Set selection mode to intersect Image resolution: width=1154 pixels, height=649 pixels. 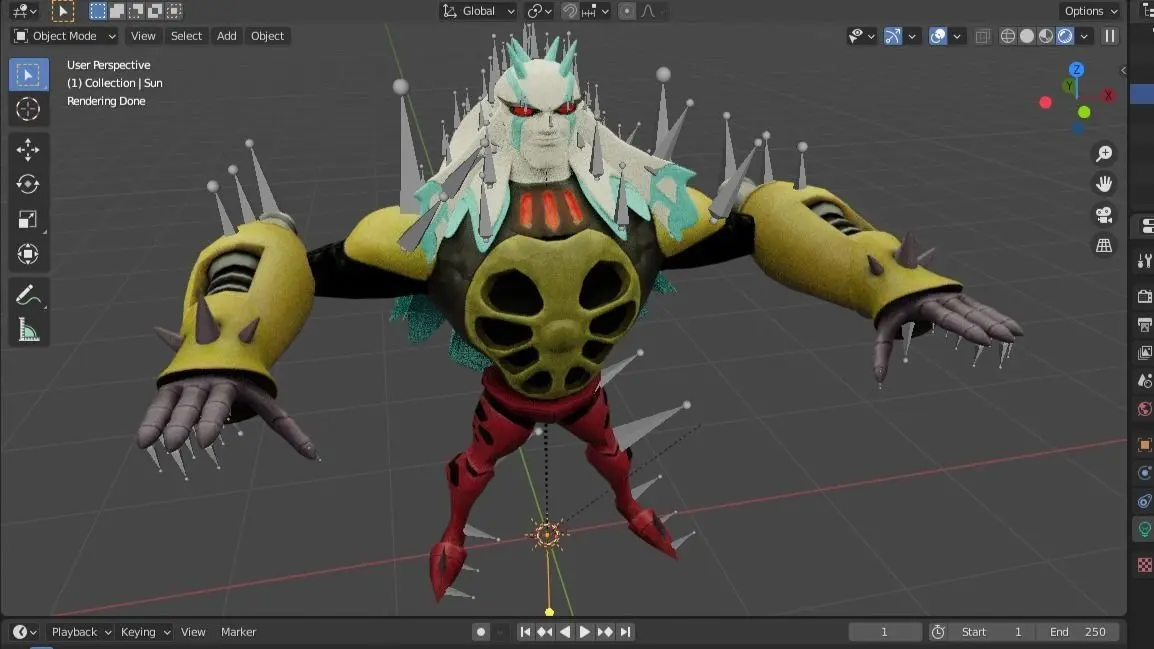pyautogui.click(x=174, y=11)
